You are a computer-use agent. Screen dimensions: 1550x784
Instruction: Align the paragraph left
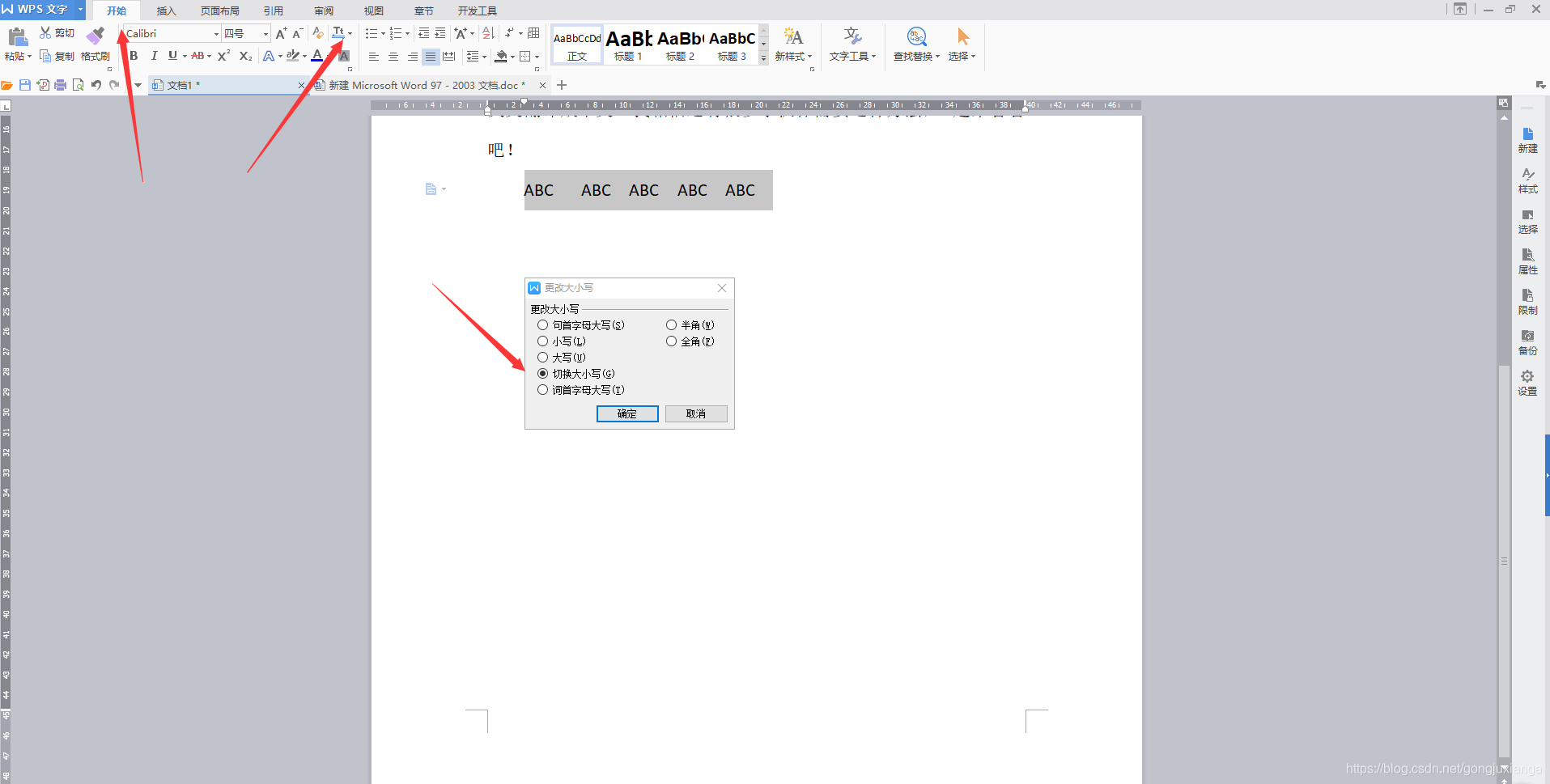tap(374, 57)
